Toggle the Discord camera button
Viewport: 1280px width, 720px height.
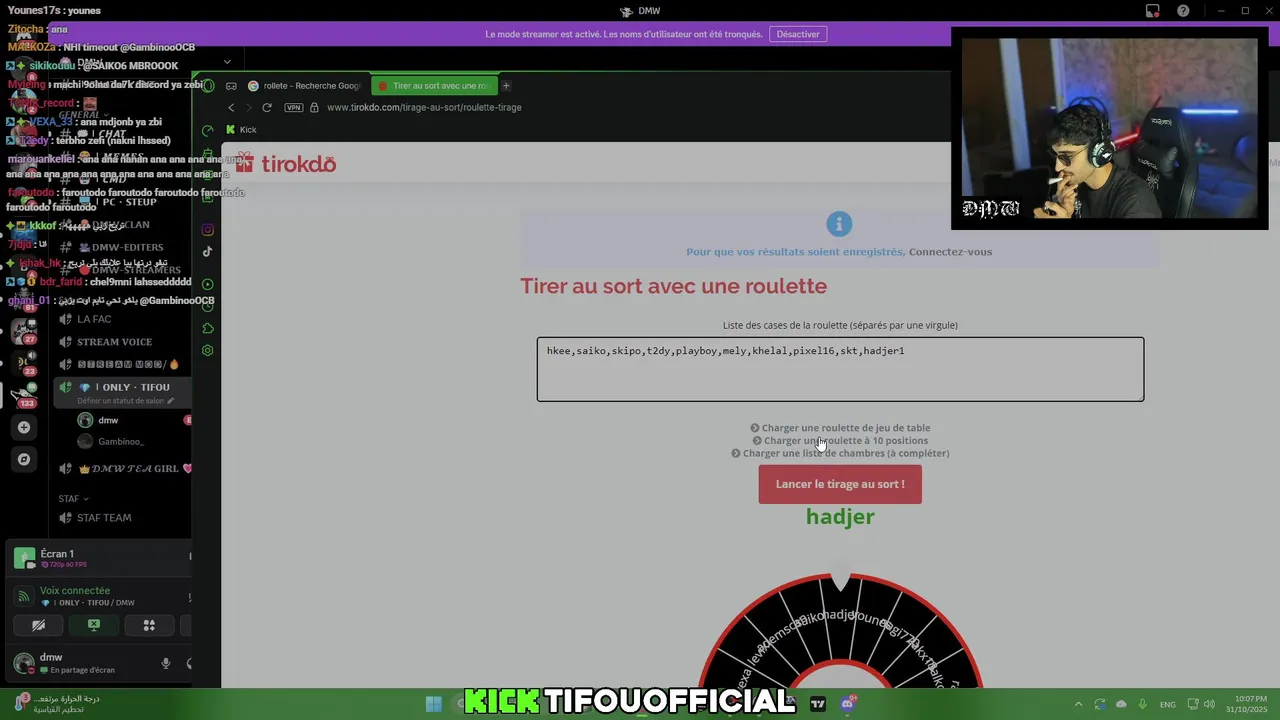38,626
